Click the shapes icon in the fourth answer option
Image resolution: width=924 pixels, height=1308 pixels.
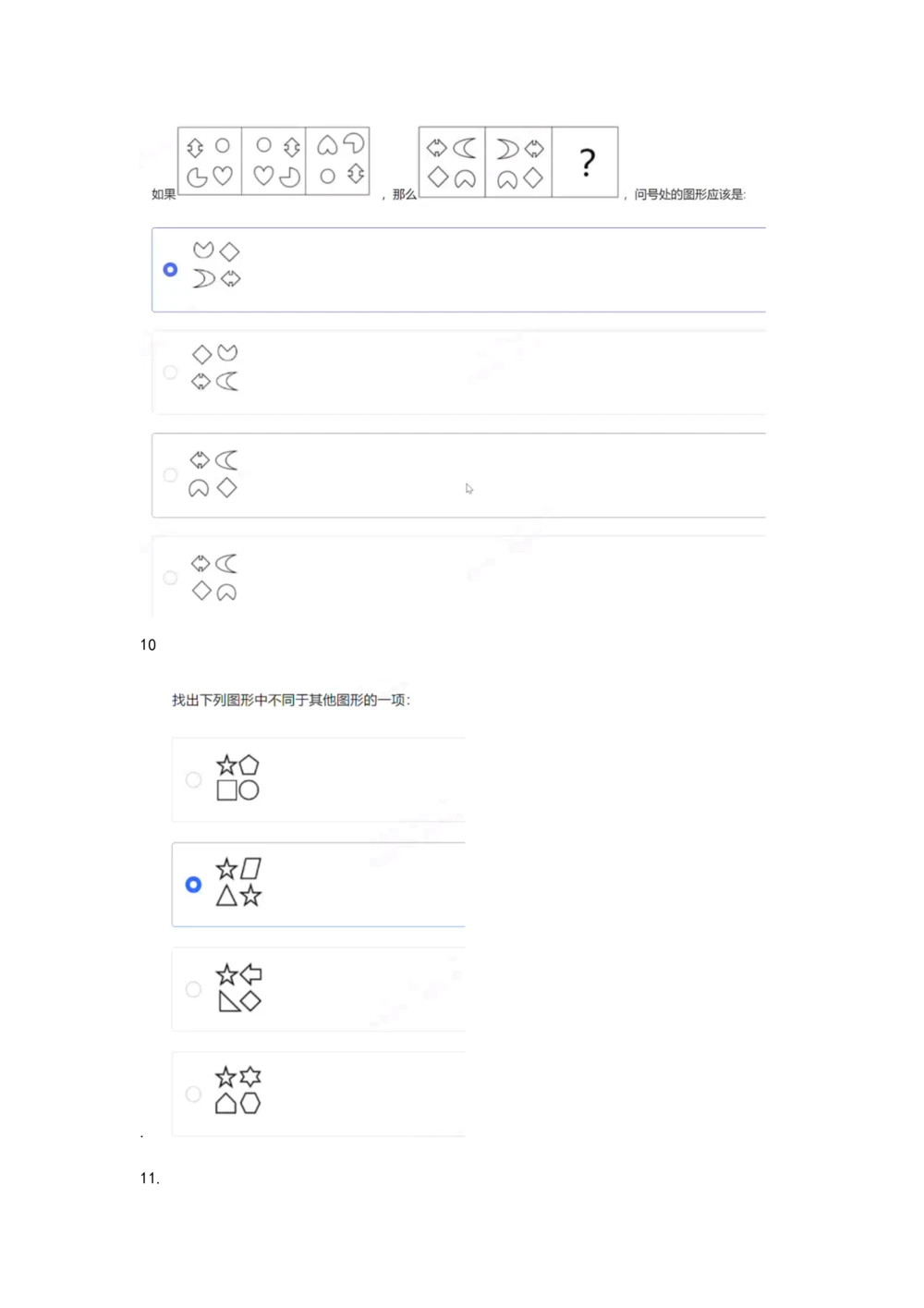pyautogui.click(x=214, y=578)
